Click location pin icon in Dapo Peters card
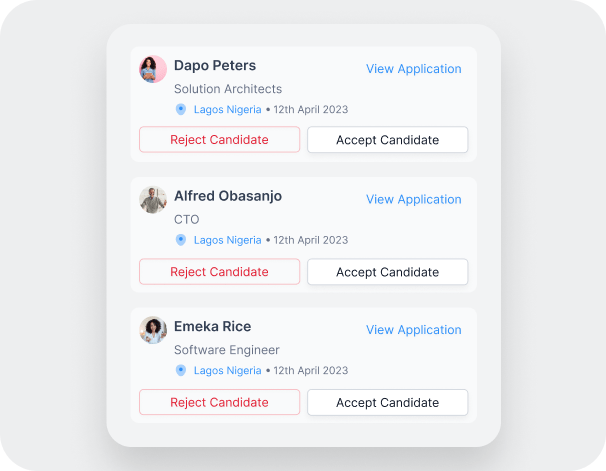 coord(180,109)
